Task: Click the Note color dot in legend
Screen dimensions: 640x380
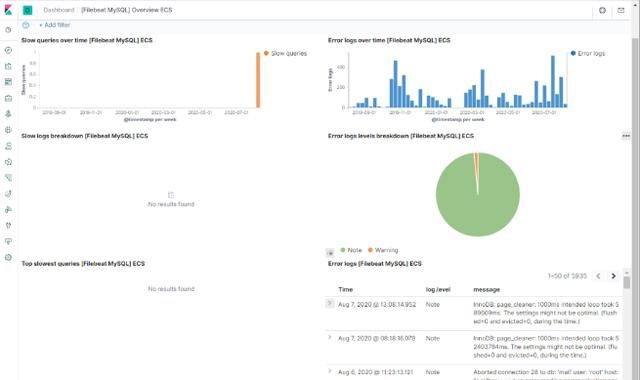Action: tap(343, 250)
